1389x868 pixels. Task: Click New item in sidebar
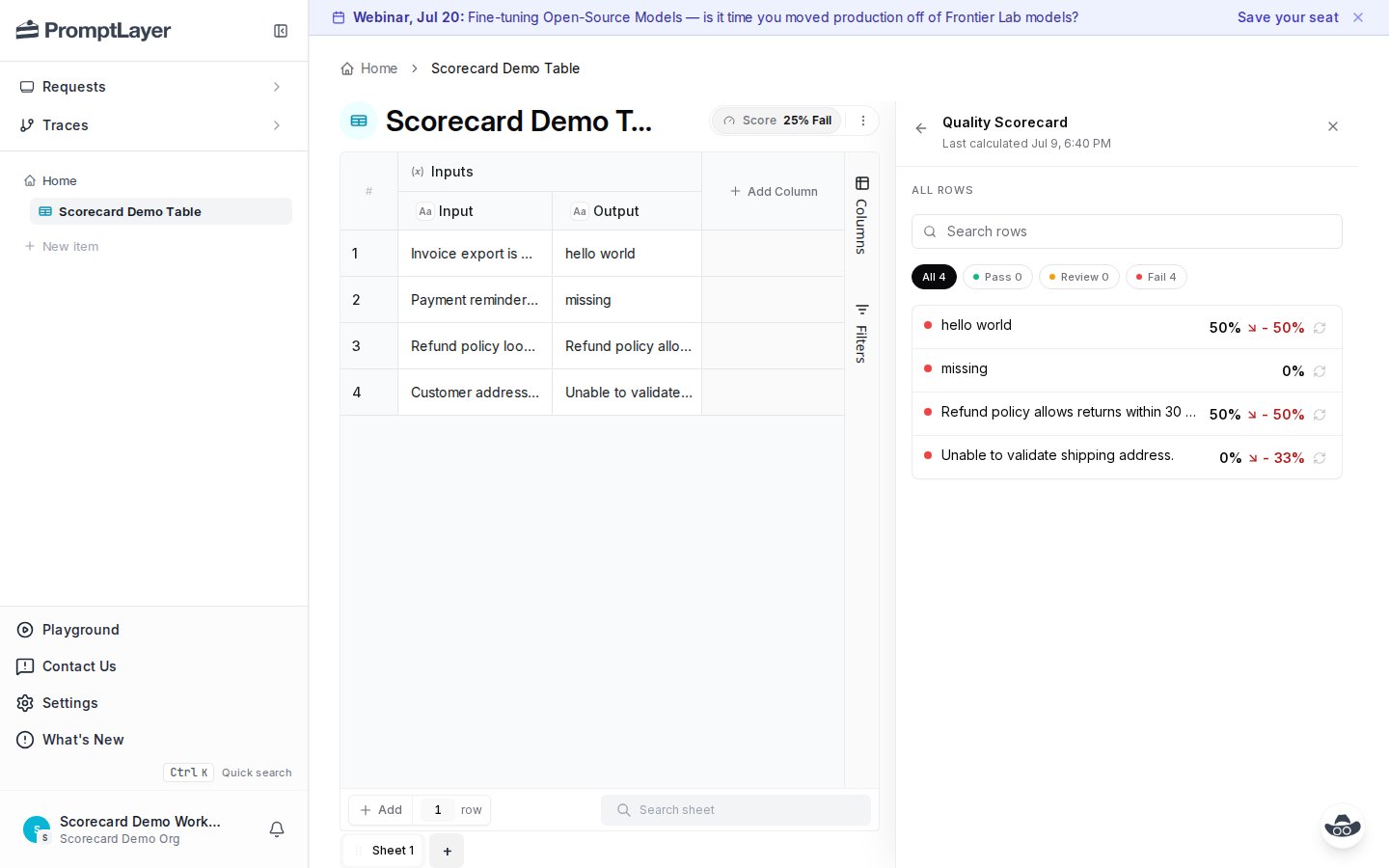[62, 246]
